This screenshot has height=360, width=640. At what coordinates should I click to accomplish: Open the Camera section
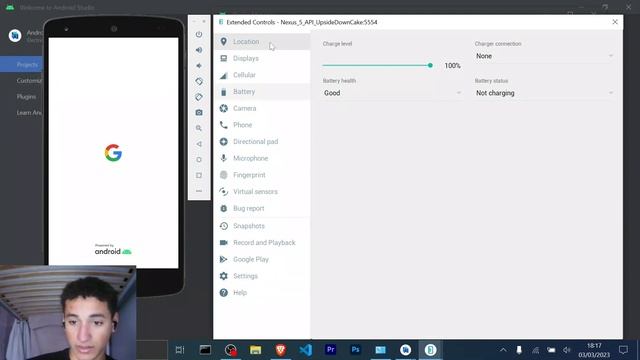pos(262,108)
